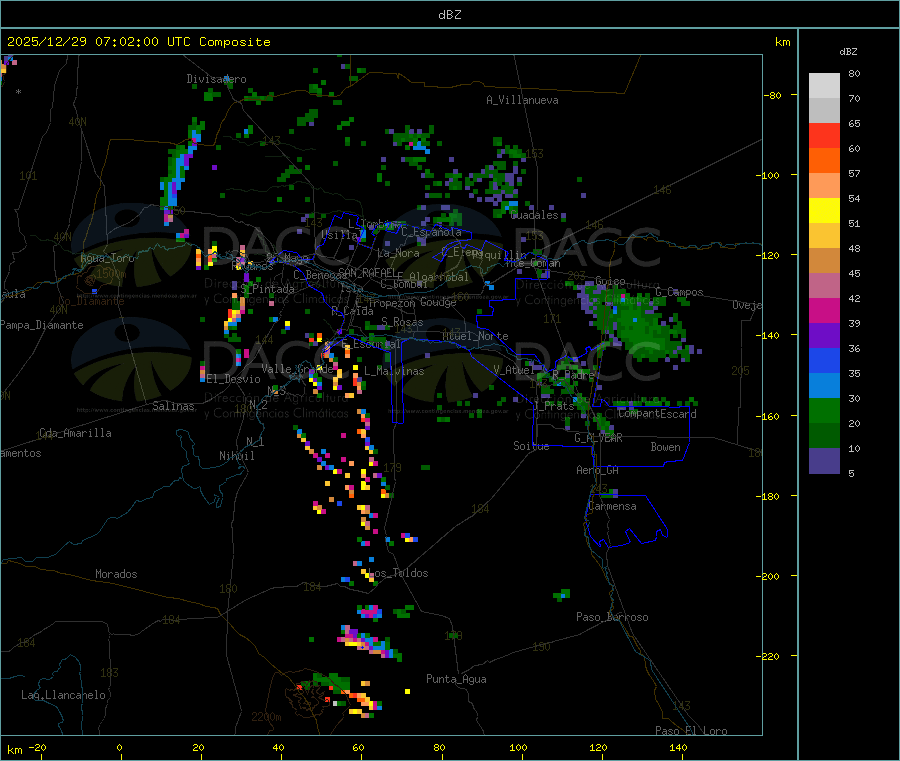Select the 'Agua_Toro' location label

coord(107,258)
